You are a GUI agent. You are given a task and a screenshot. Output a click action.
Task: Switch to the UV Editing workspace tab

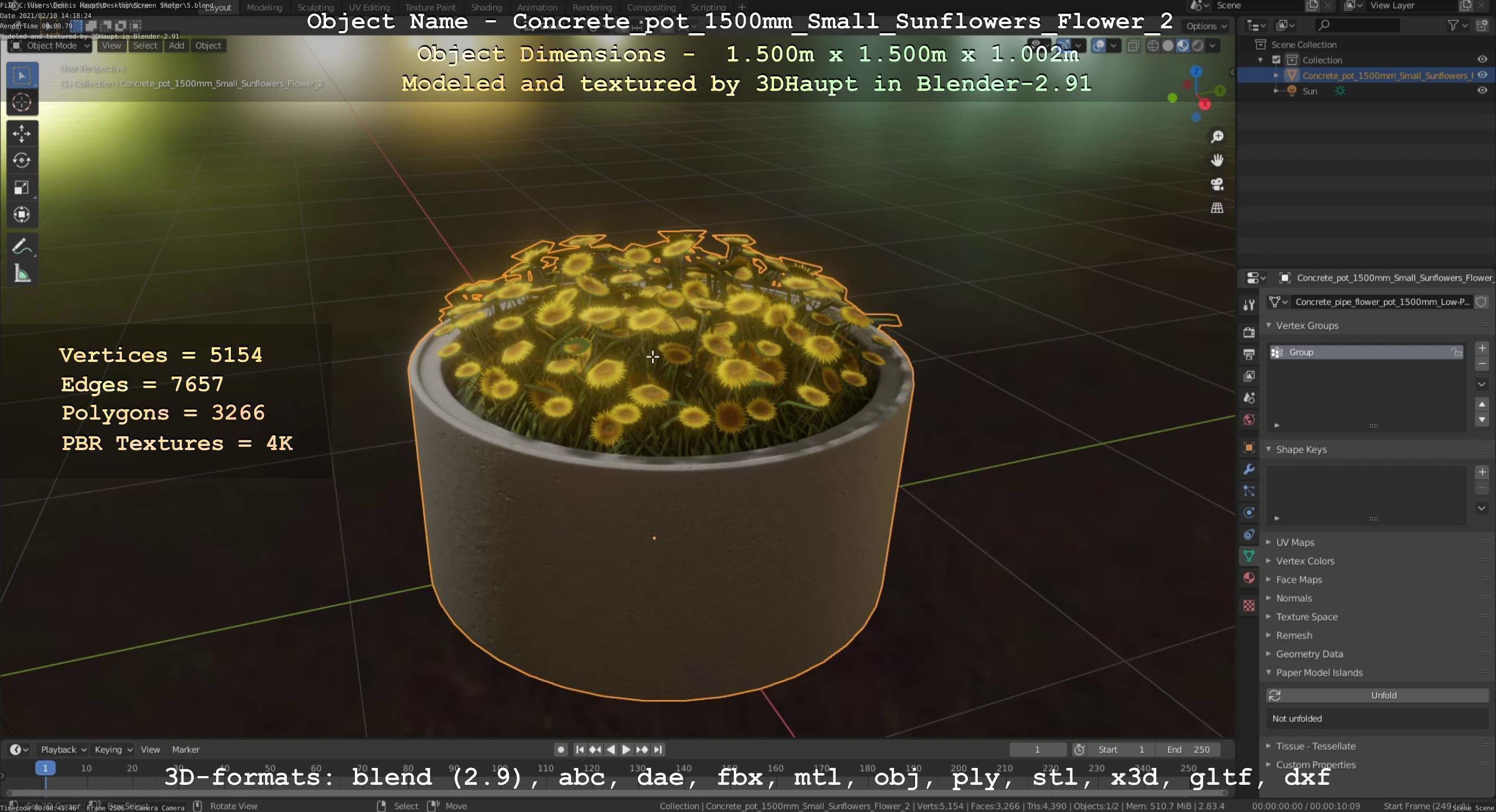coord(369,8)
